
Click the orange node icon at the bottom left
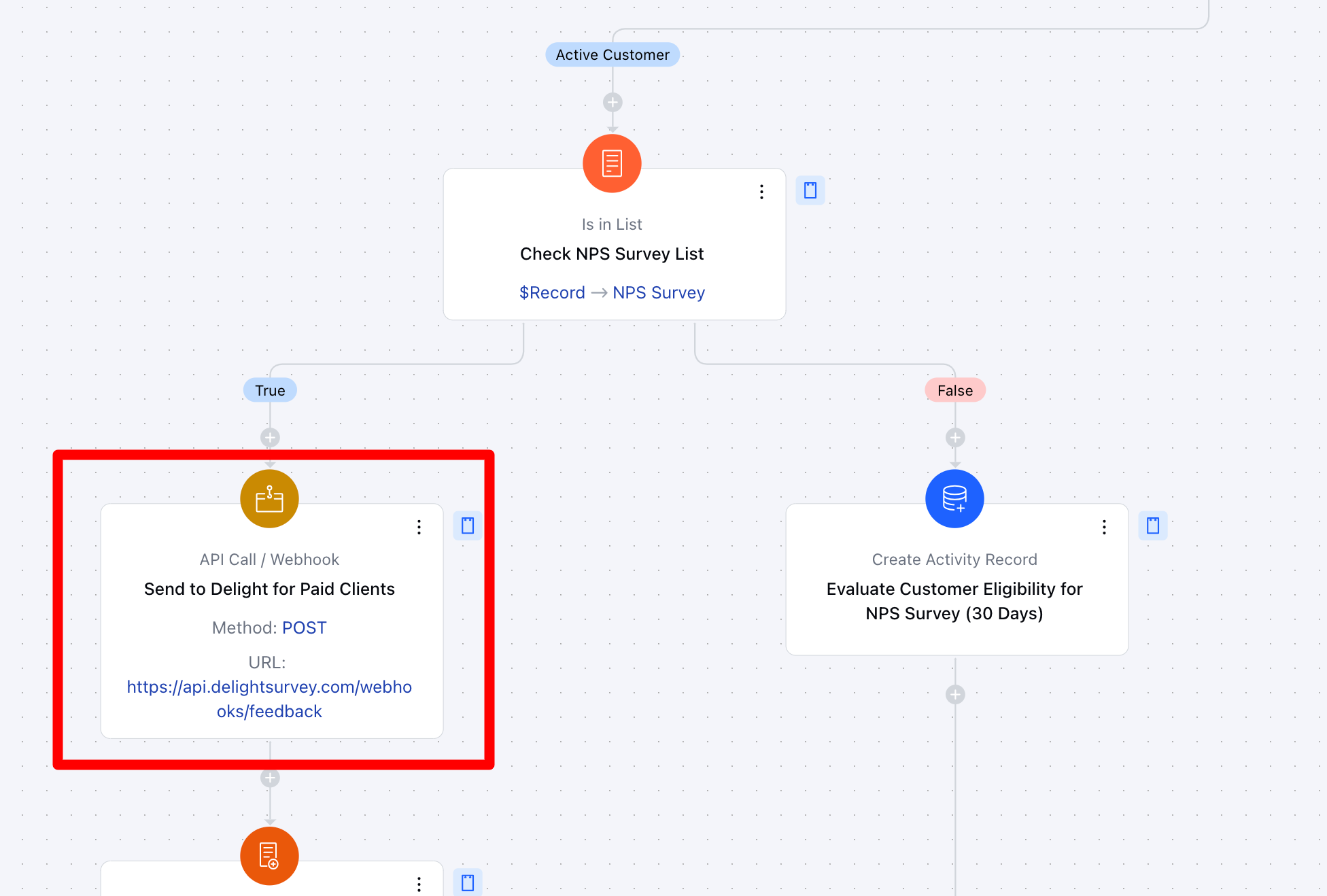tap(269, 856)
